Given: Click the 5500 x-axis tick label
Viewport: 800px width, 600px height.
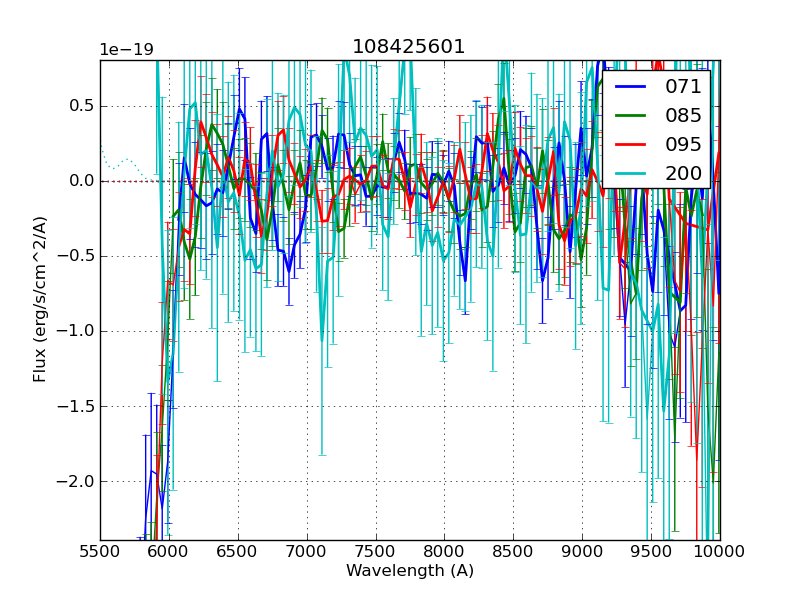Looking at the screenshot, I should (100, 551).
